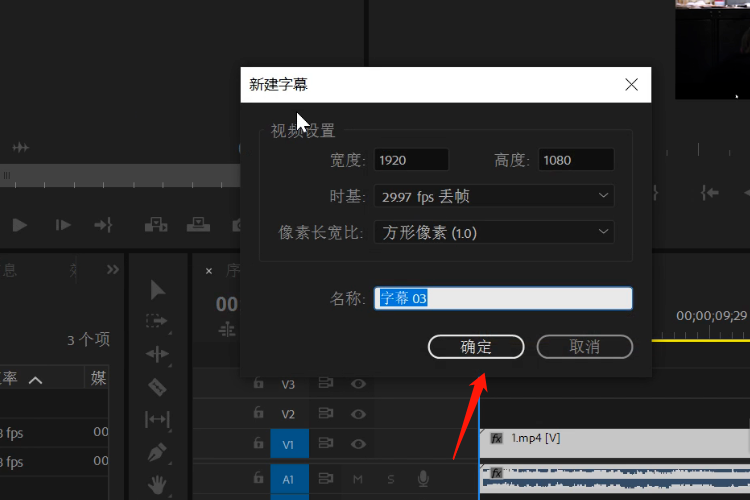Solo track A1 with the S button
This screenshot has height=500, width=750.
click(x=391, y=479)
